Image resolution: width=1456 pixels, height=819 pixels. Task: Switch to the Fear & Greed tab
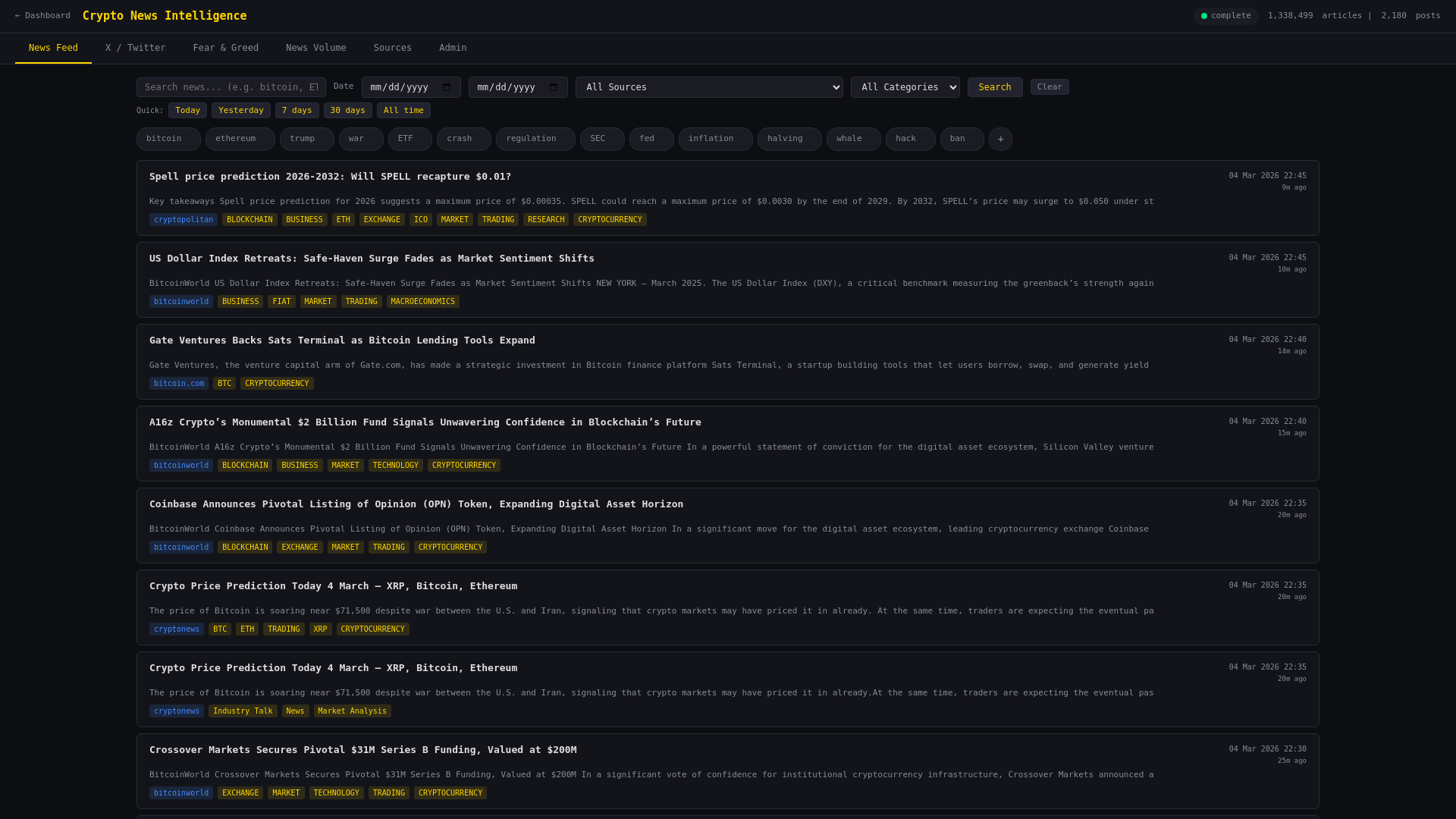tap(225, 48)
